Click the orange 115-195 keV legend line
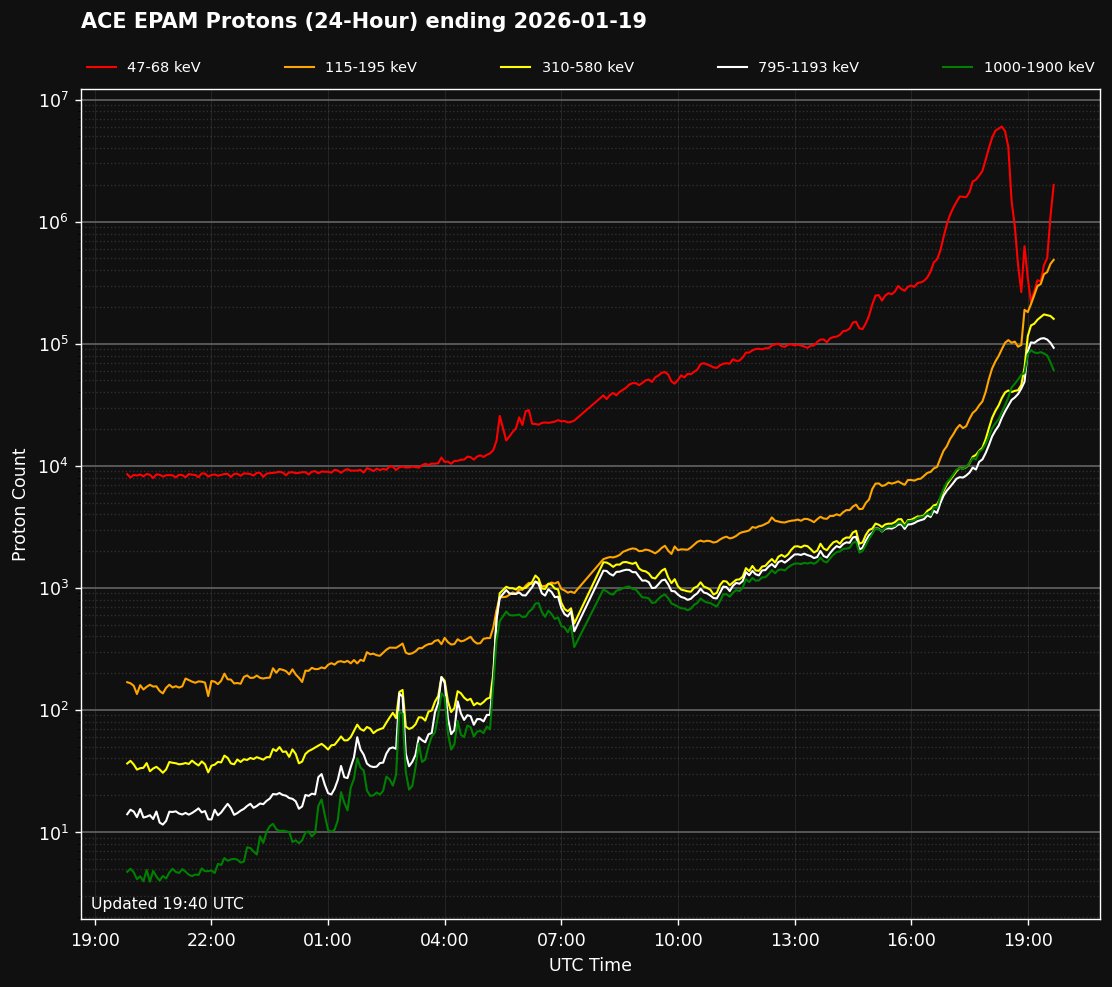1112x987 pixels. point(299,67)
